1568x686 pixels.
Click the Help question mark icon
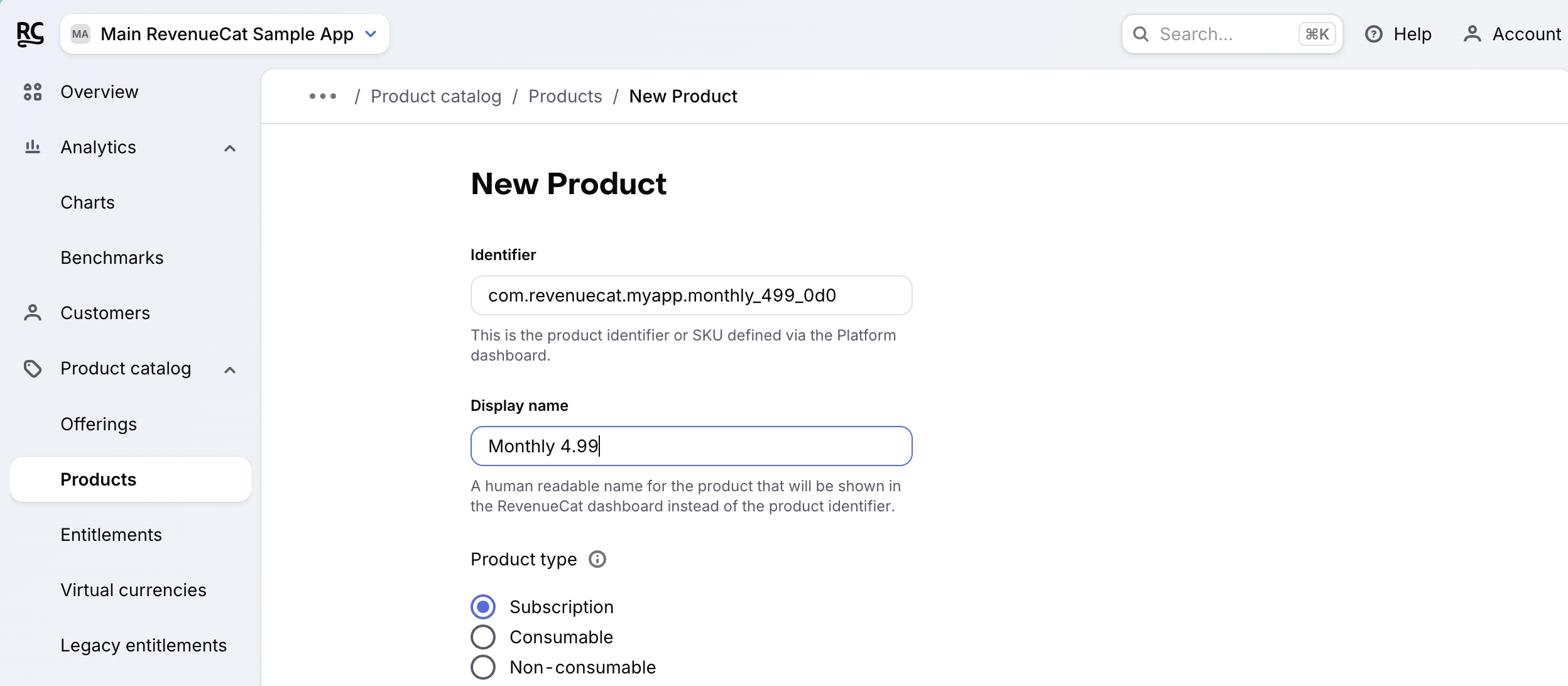1374,34
